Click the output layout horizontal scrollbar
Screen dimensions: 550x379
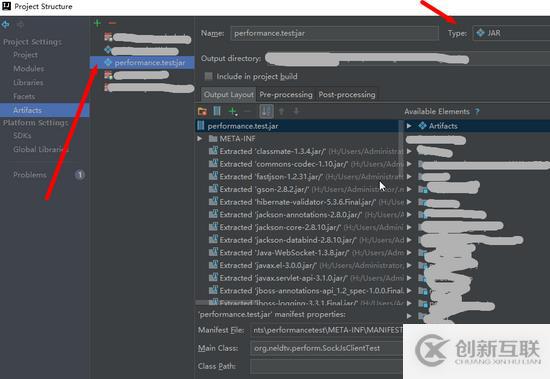pos(224,302)
